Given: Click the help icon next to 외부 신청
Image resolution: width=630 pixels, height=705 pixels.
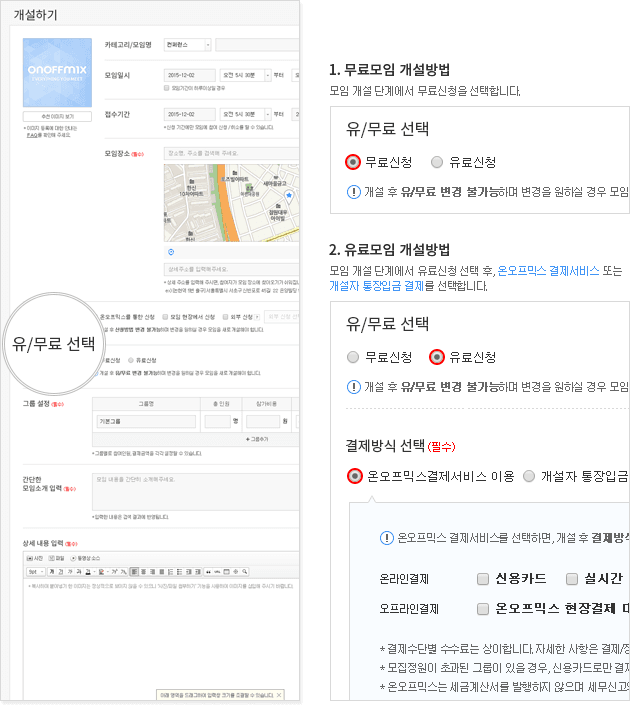Looking at the screenshot, I should point(257,317).
